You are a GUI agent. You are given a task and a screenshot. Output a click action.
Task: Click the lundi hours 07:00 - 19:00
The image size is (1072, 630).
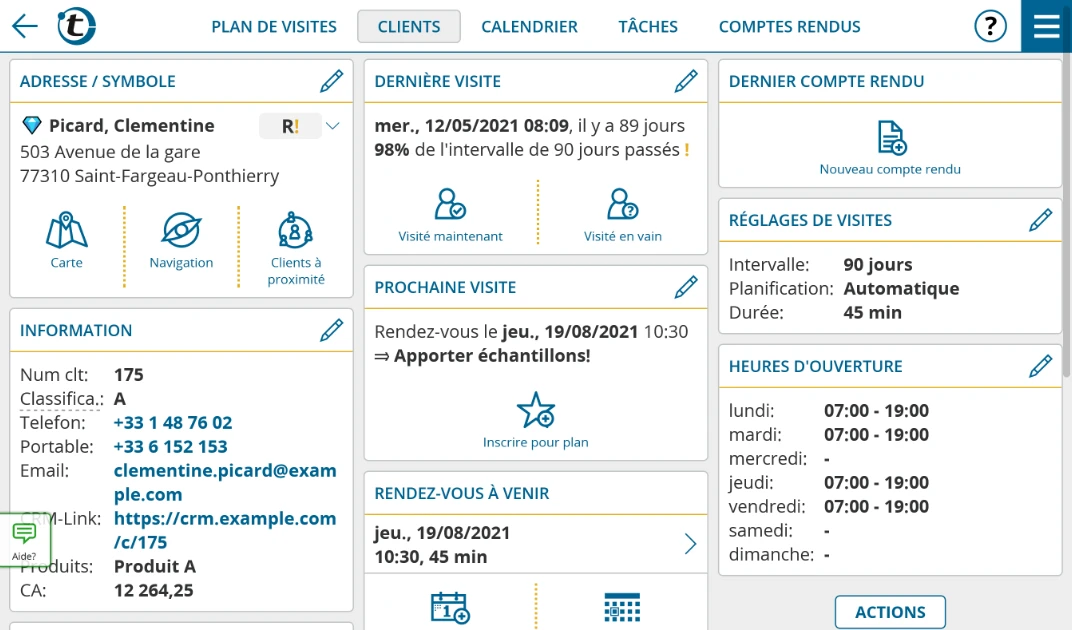876,410
